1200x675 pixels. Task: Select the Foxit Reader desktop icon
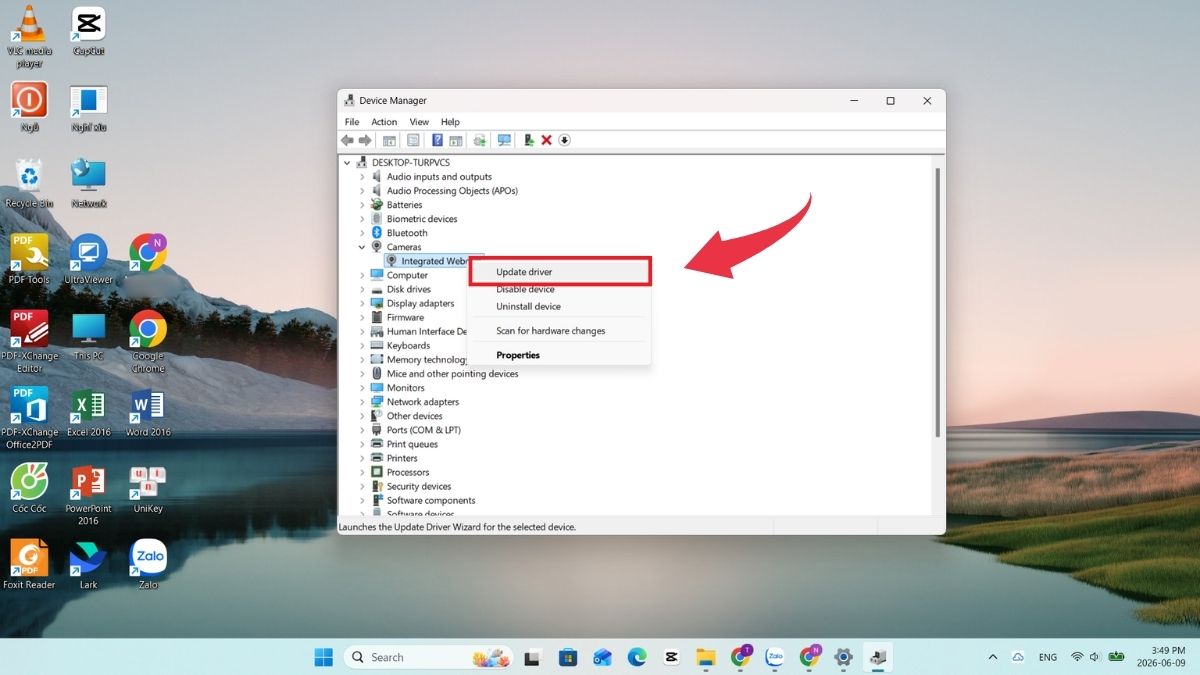coord(30,565)
